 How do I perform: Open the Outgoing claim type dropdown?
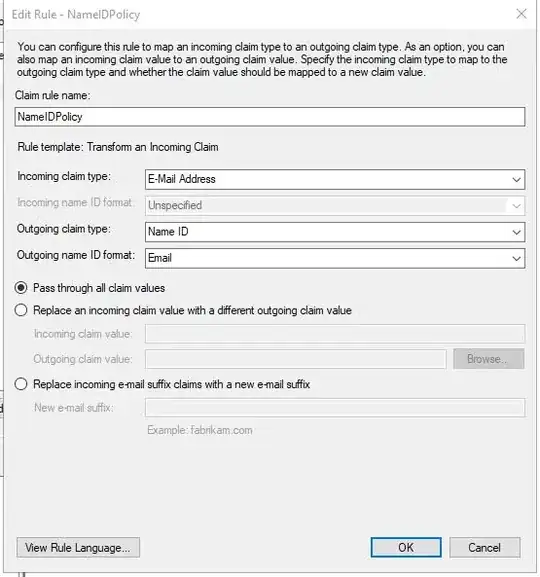pos(335,232)
